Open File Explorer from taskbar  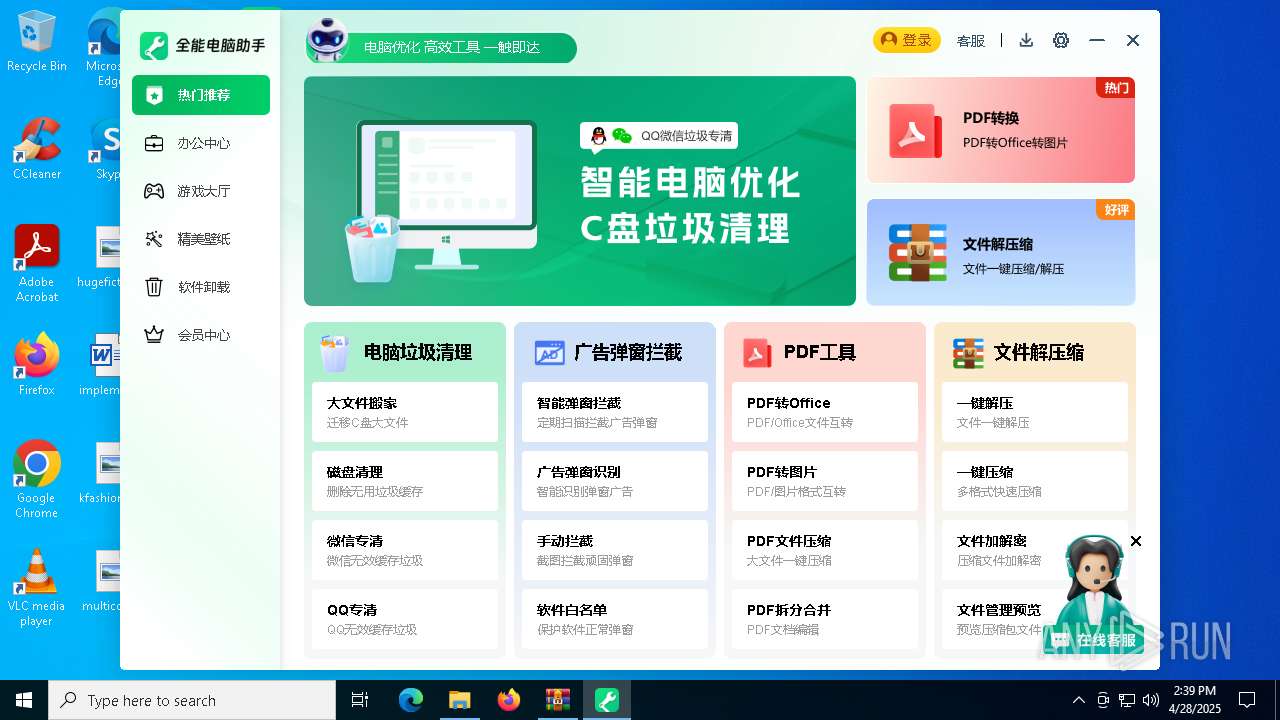(x=459, y=700)
